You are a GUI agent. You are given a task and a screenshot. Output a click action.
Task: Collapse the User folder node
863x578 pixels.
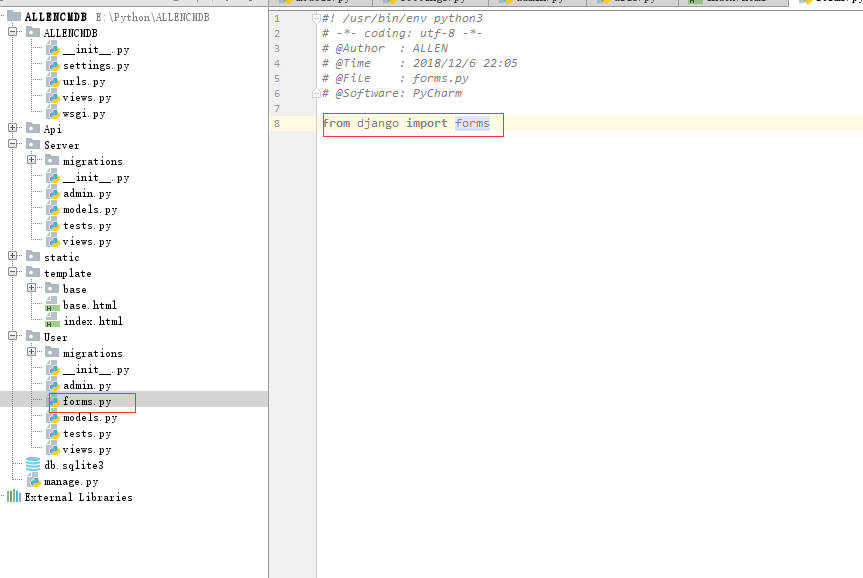(x=12, y=335)
